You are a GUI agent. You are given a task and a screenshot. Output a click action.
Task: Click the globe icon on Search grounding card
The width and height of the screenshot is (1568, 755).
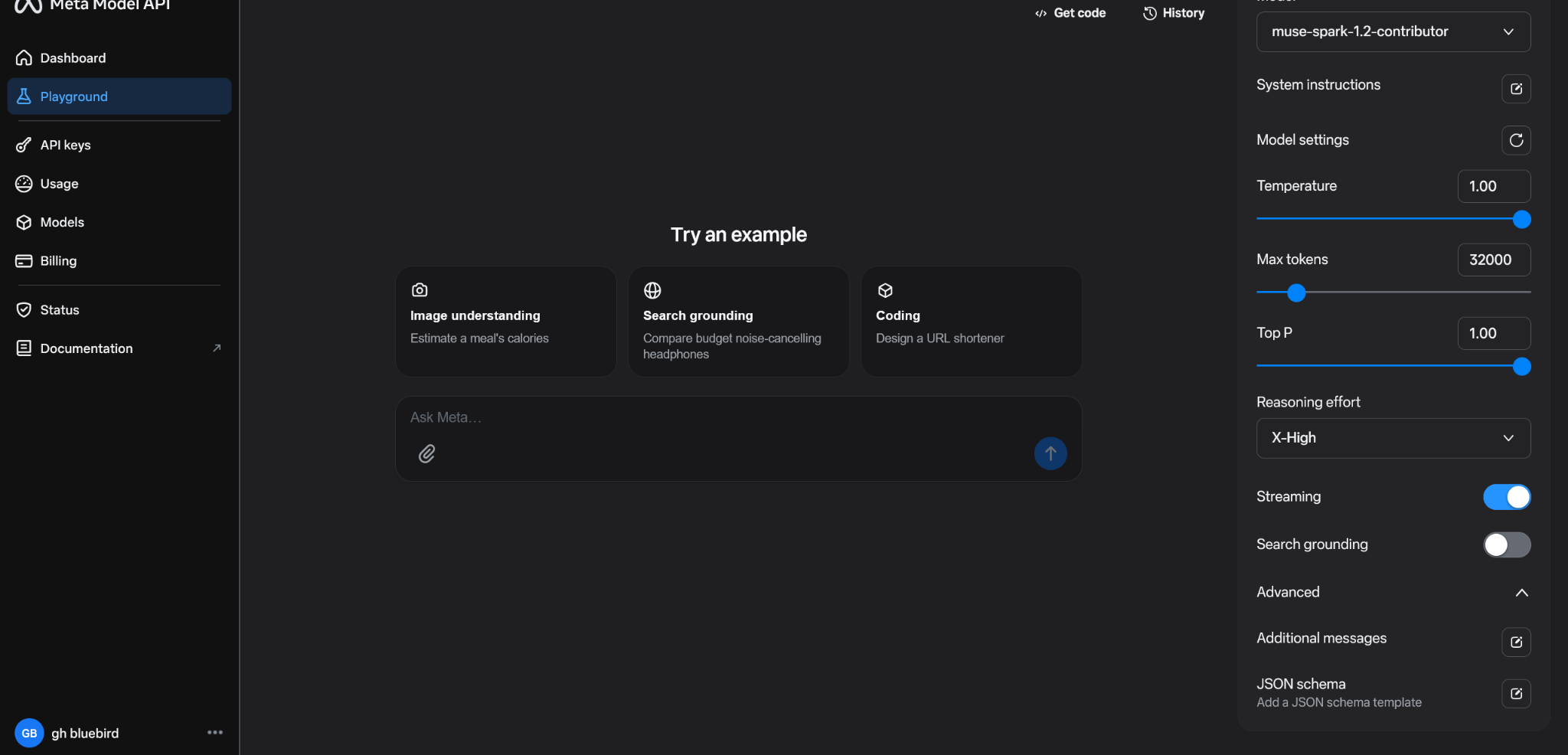click(652, 290)
